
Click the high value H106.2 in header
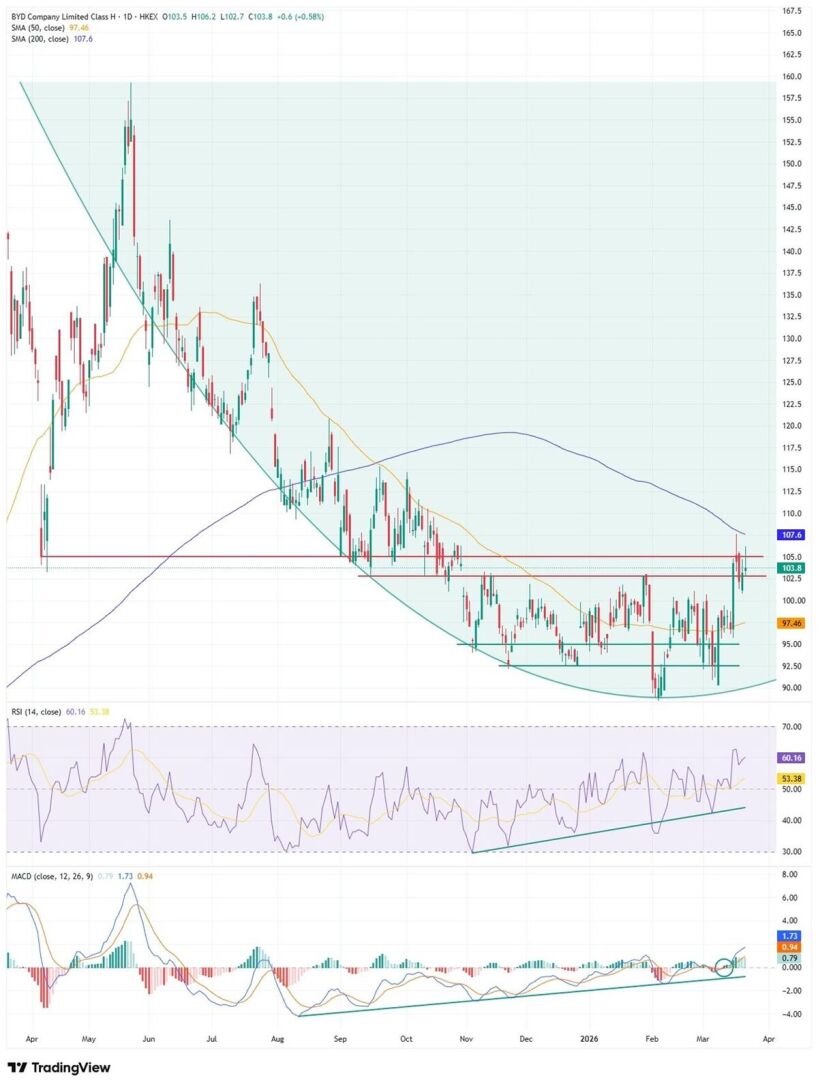[203, 16]
